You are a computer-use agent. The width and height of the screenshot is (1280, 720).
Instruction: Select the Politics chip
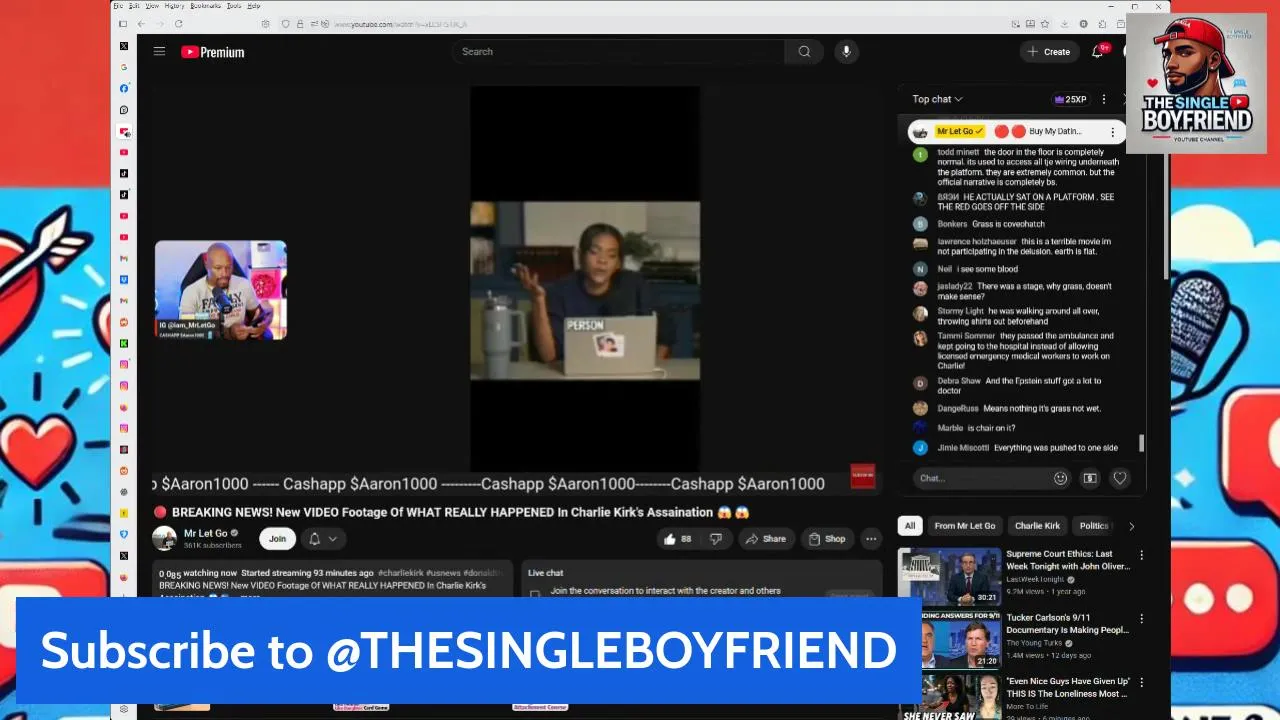click(1093, 526)
